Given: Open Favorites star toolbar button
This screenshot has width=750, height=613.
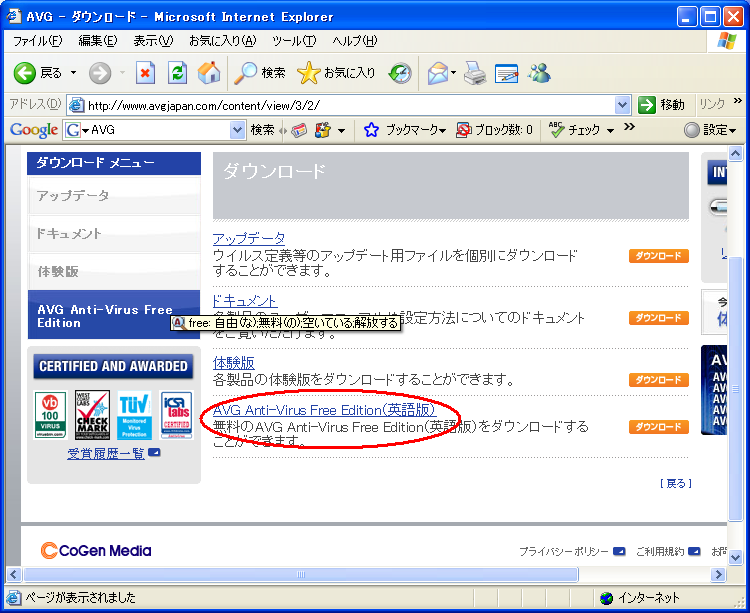Looking at the screenshot, I should click(x=336, y=73).
